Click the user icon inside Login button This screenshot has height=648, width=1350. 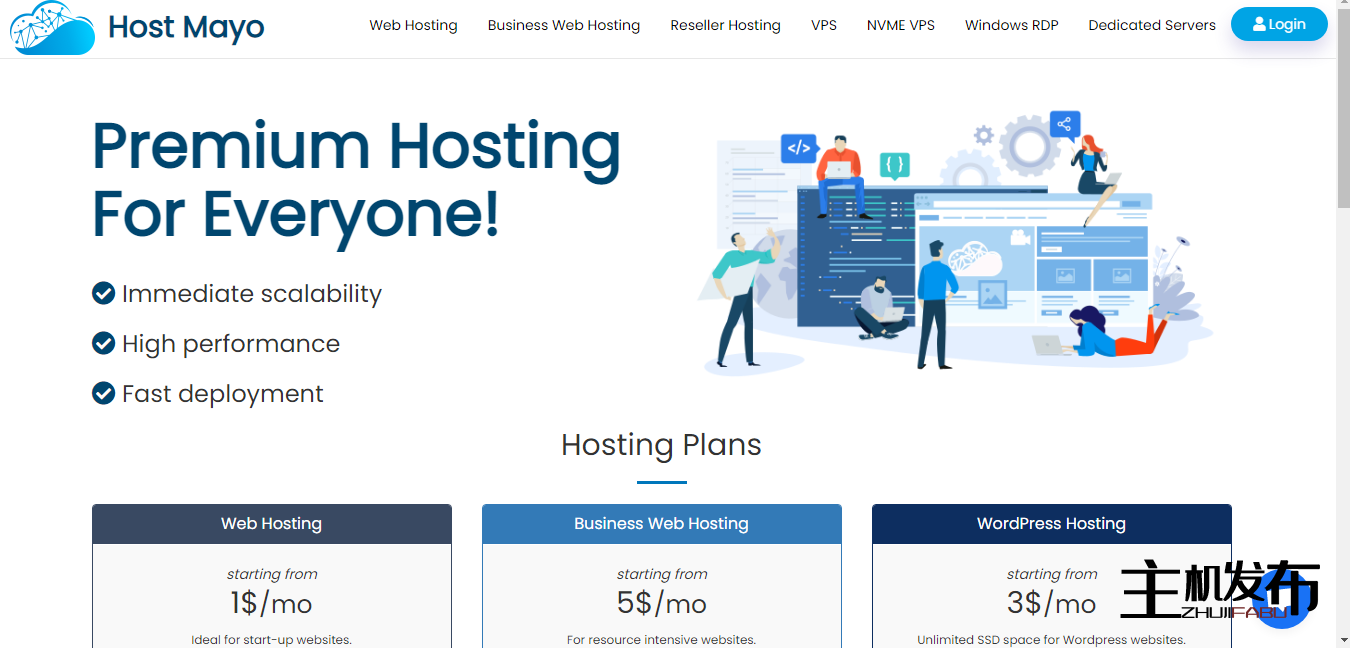pos(1259,25)
